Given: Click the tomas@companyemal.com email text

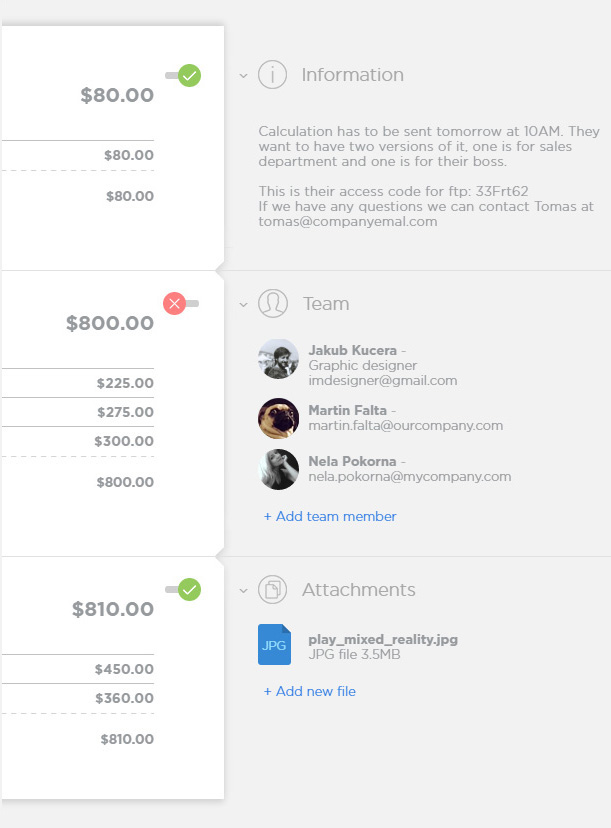Looking at the screenshot, I should tap(347, 222).
